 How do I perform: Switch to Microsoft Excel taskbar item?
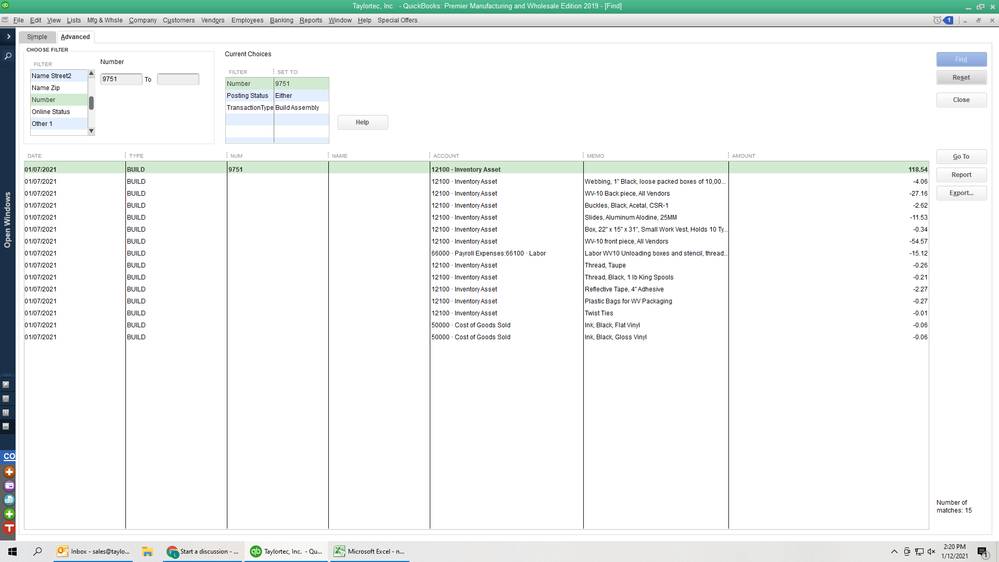tap(369, 551)
